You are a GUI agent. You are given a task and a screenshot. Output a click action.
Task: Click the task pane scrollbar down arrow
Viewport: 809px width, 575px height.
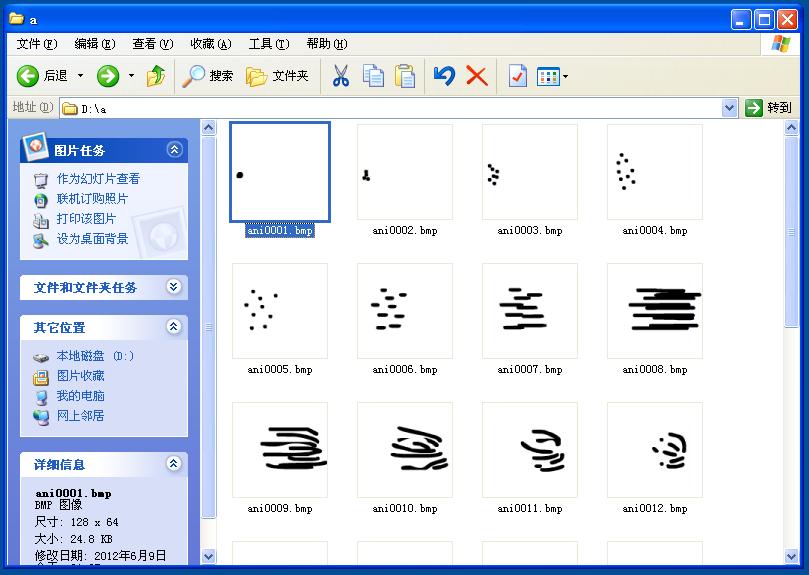(x=208, y=556)
